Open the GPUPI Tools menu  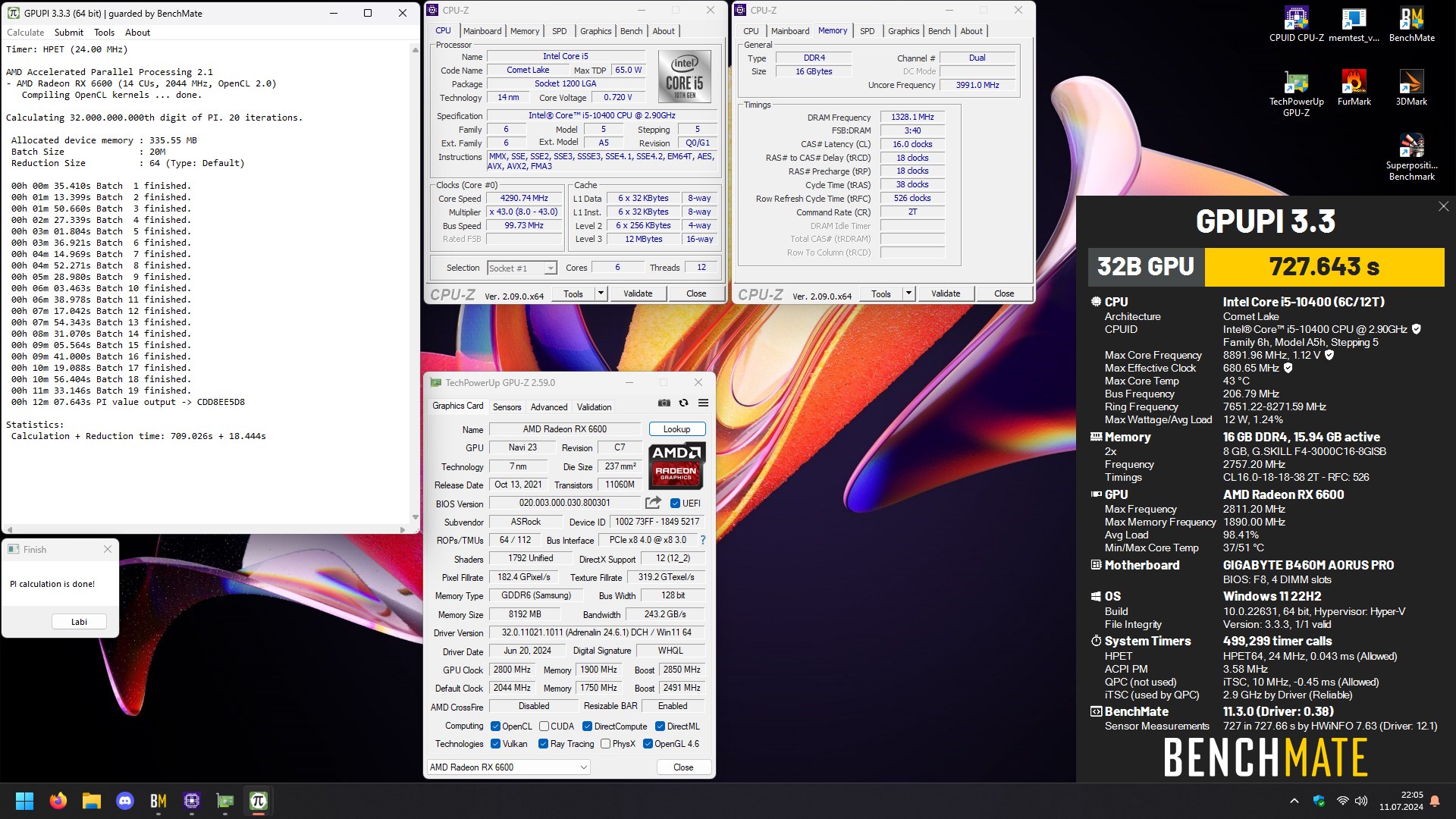tap(104, 33)
